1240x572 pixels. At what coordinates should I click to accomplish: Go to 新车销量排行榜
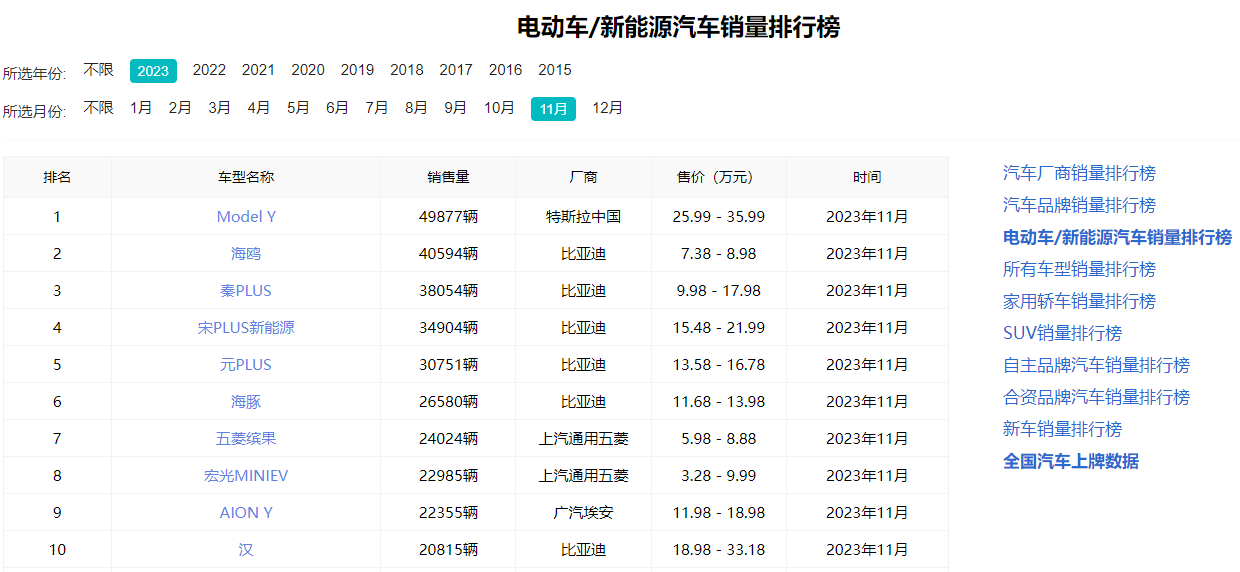point(1062,429)
